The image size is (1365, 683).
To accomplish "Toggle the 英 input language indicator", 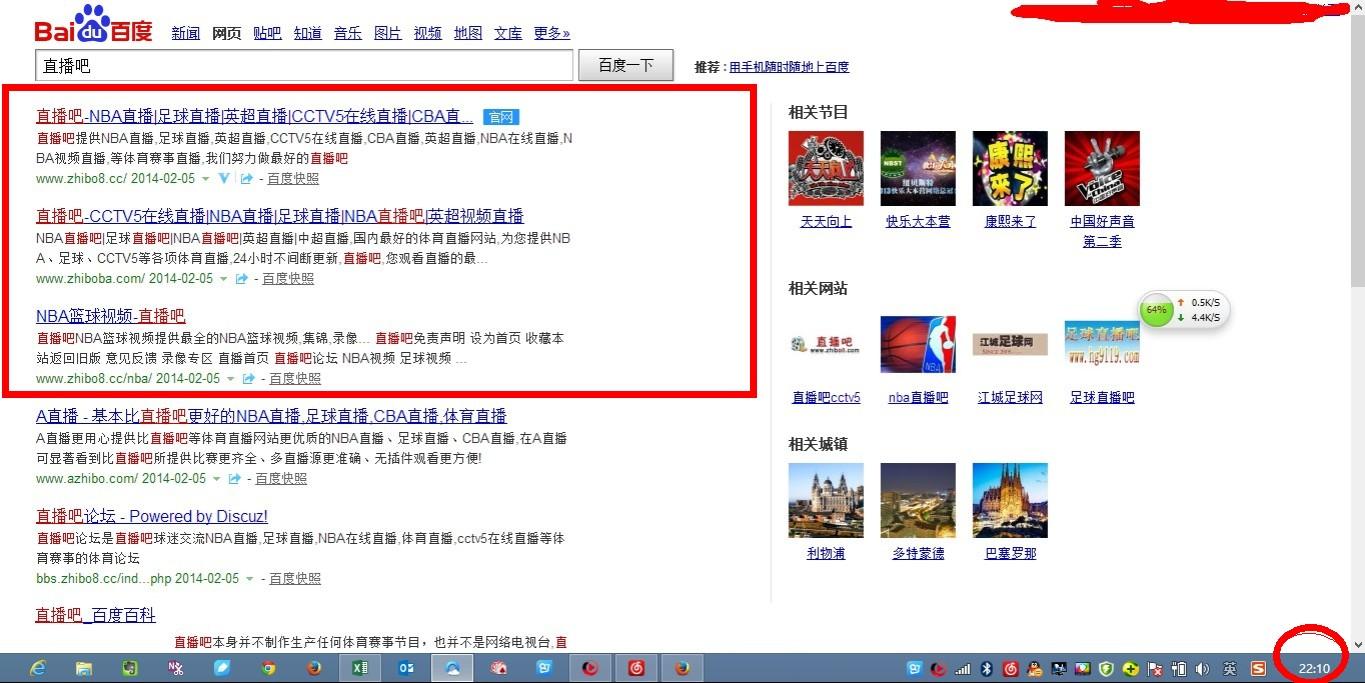I will coord(1229,669).
